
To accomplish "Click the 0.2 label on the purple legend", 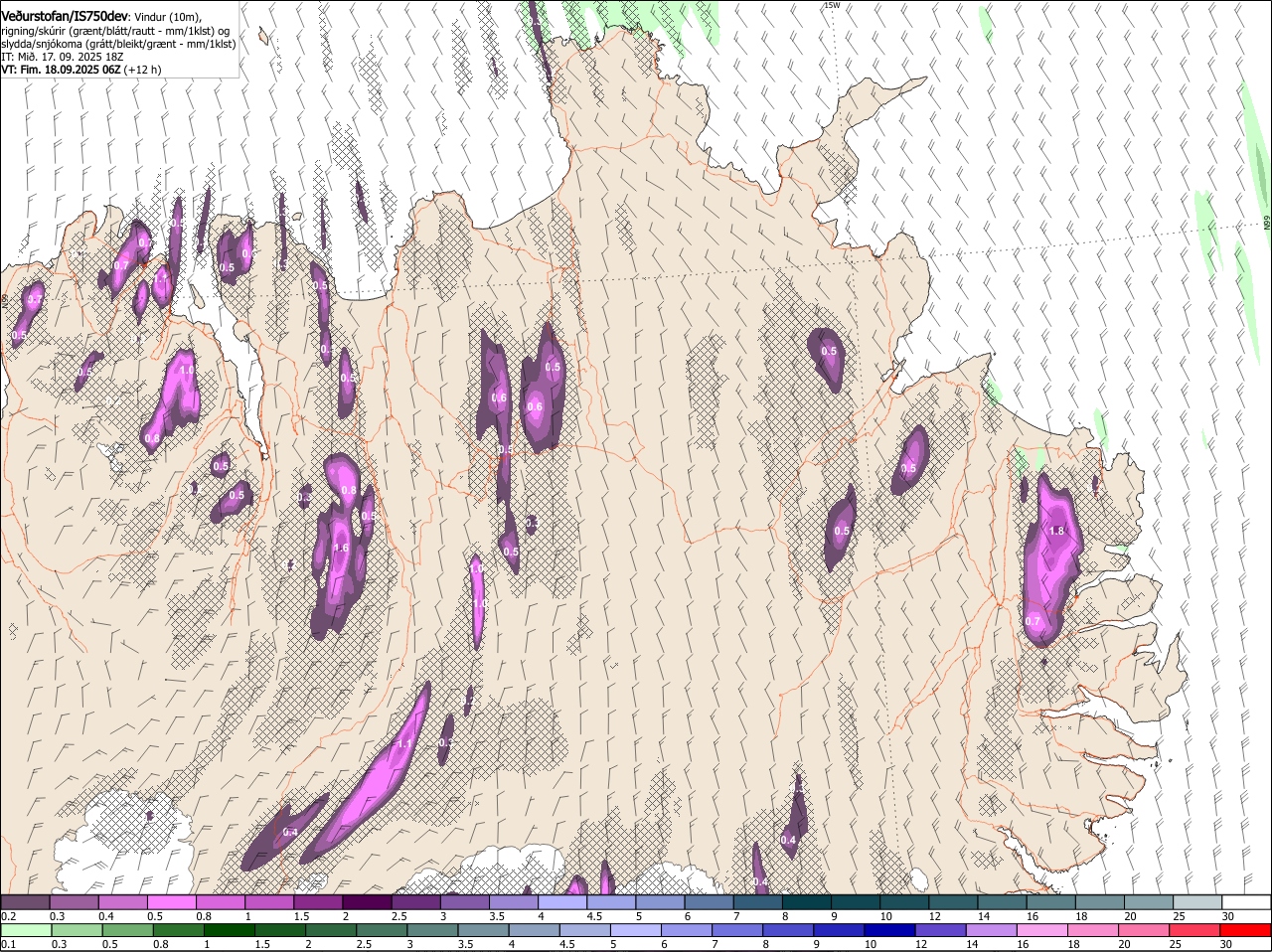I will [8, 916].
